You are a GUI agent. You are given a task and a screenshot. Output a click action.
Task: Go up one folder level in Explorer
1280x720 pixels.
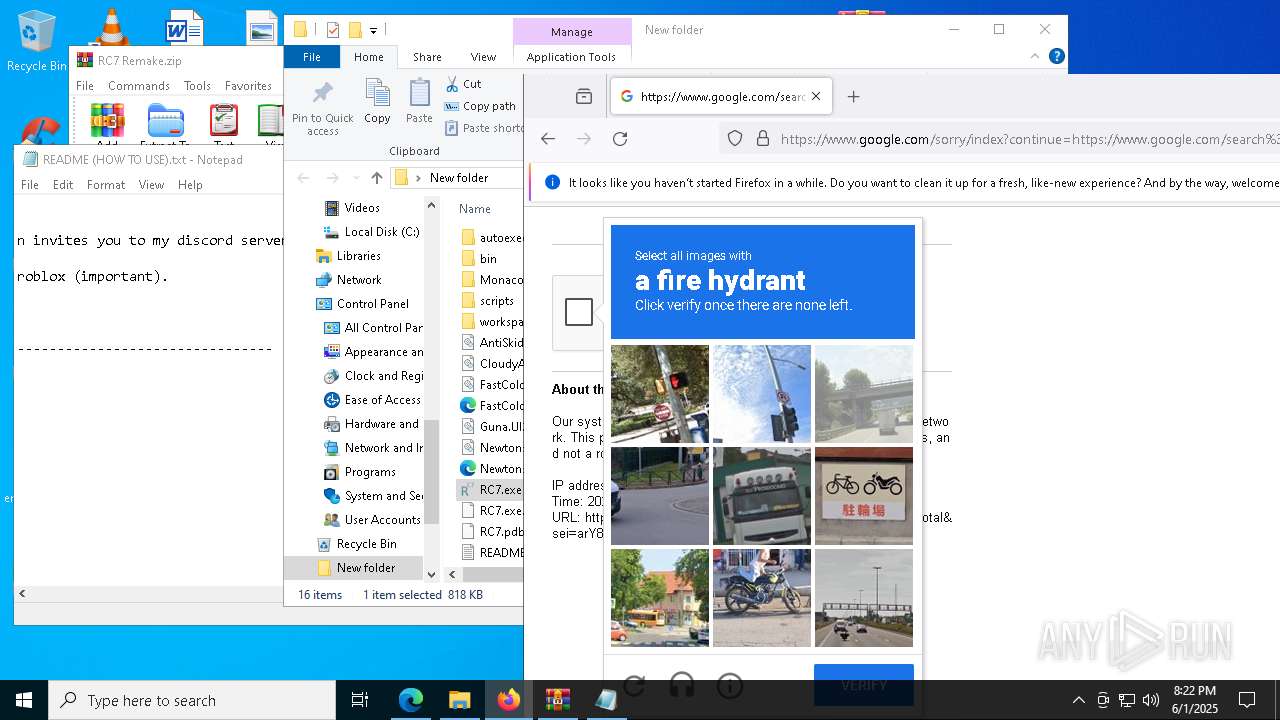[376, 178]
